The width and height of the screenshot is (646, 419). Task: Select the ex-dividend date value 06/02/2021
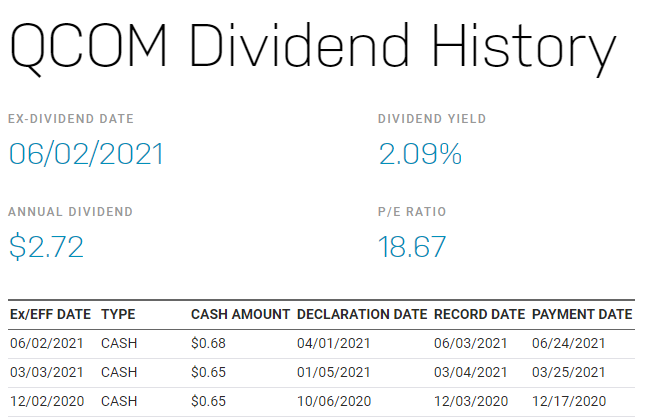coord(87,154)
